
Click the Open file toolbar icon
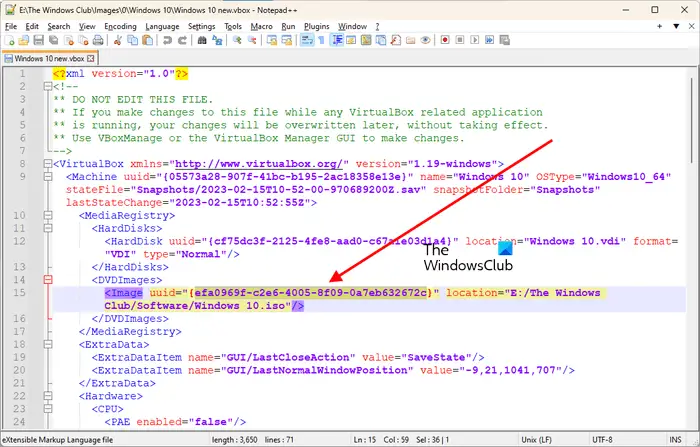(24, 40)
